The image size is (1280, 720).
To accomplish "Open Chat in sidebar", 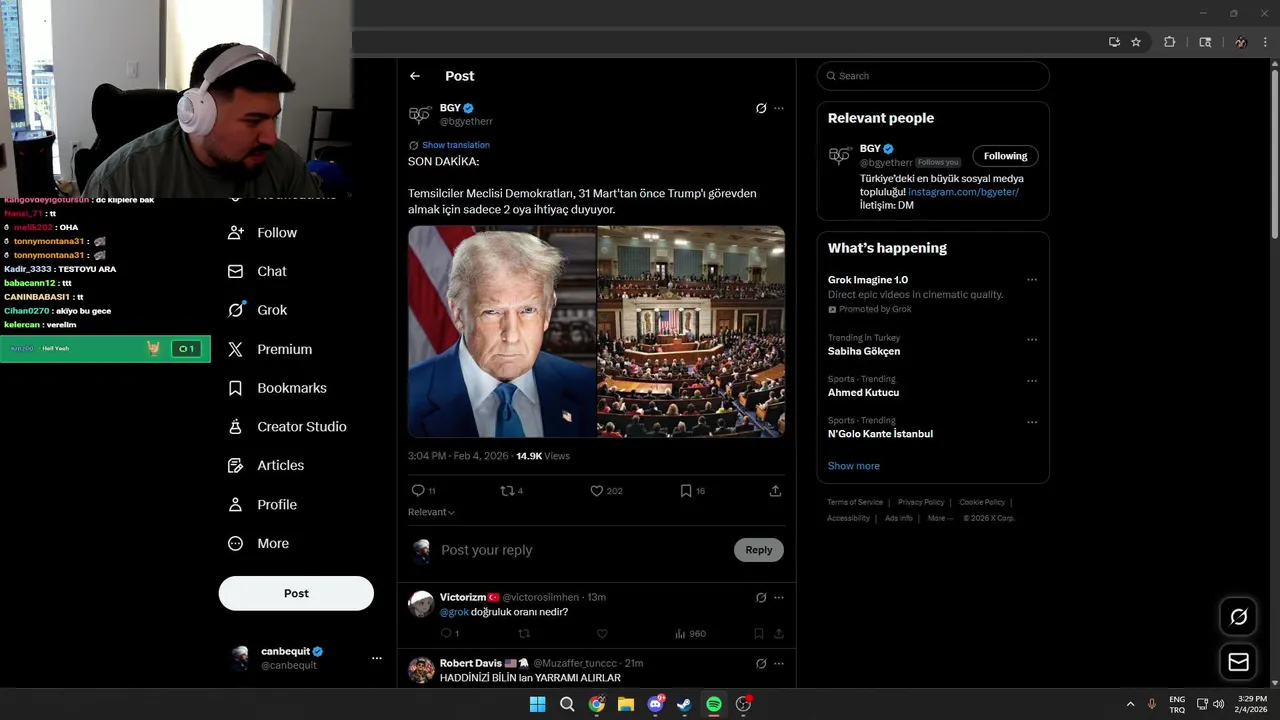I will tap(258, 272).
